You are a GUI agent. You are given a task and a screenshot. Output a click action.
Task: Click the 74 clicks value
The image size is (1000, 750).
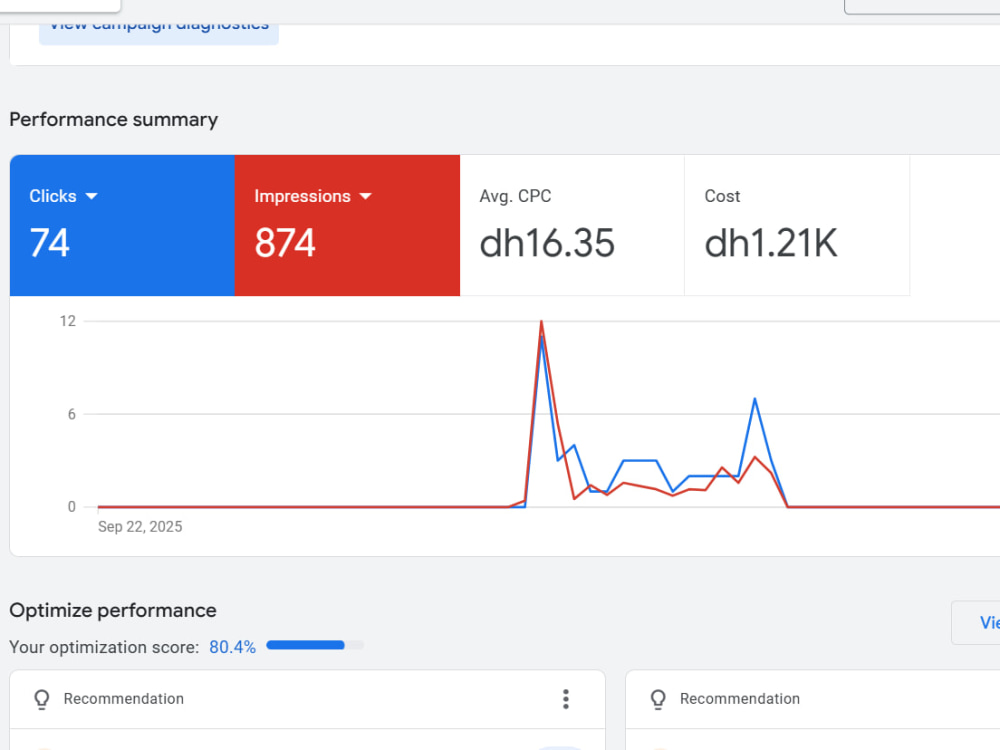(x=49, y=244)
